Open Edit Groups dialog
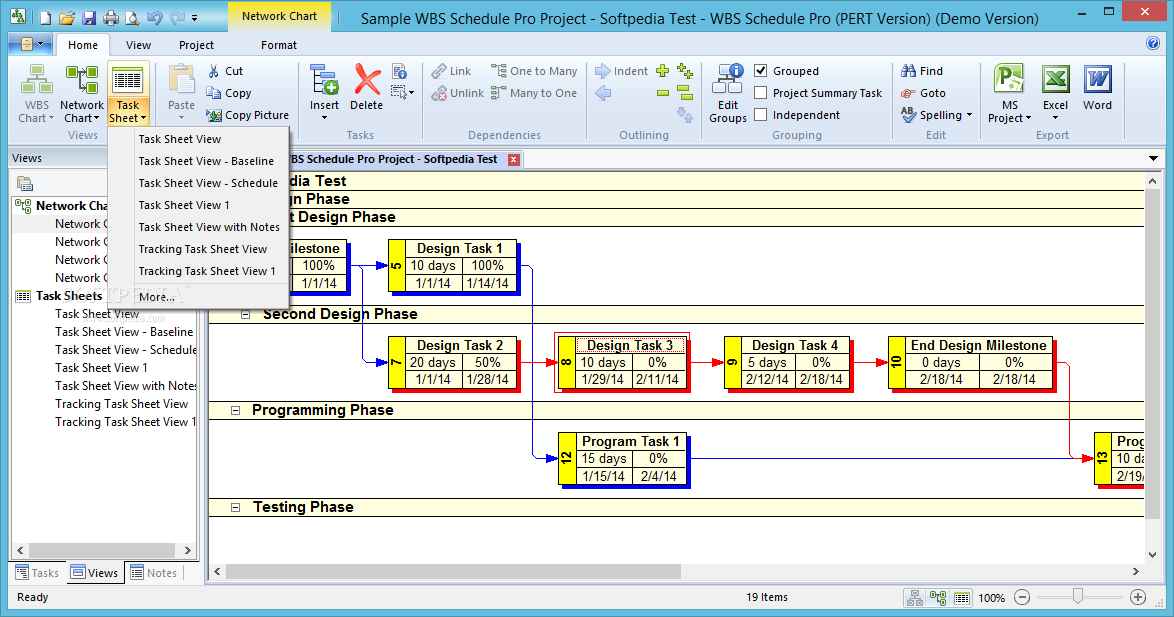Image resolution: width=1174 pixels, height=617 pixels. click(728, 94)
